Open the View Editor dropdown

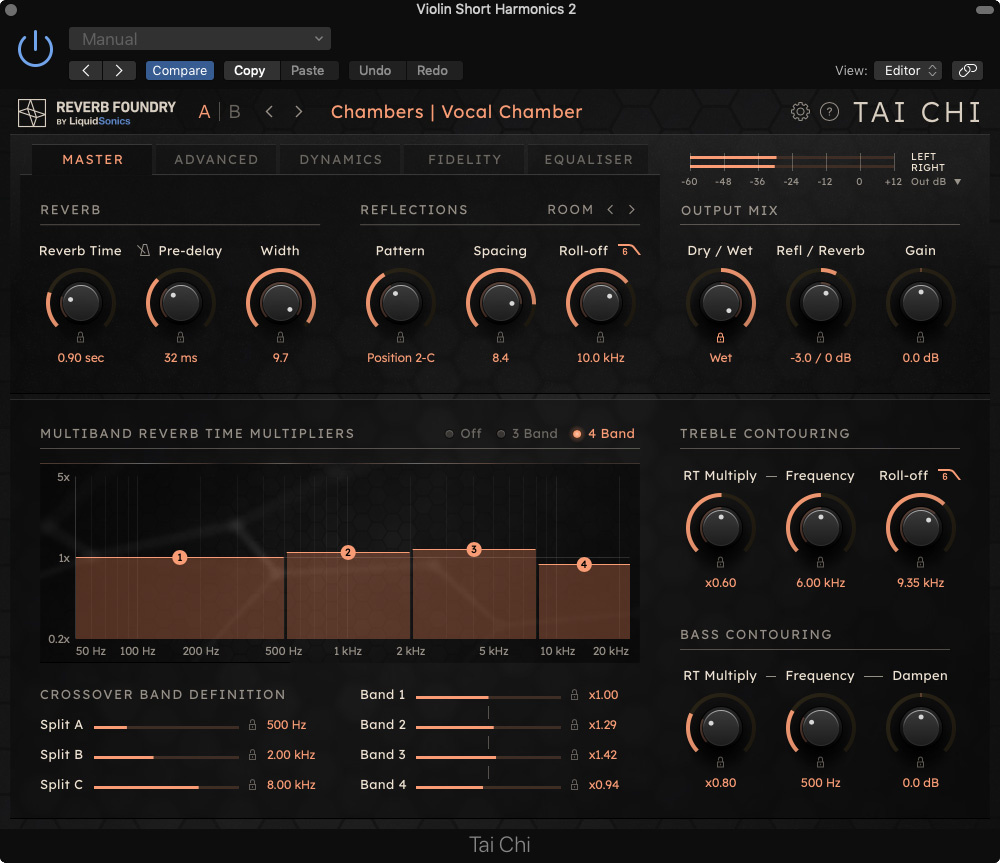[909, 70]
